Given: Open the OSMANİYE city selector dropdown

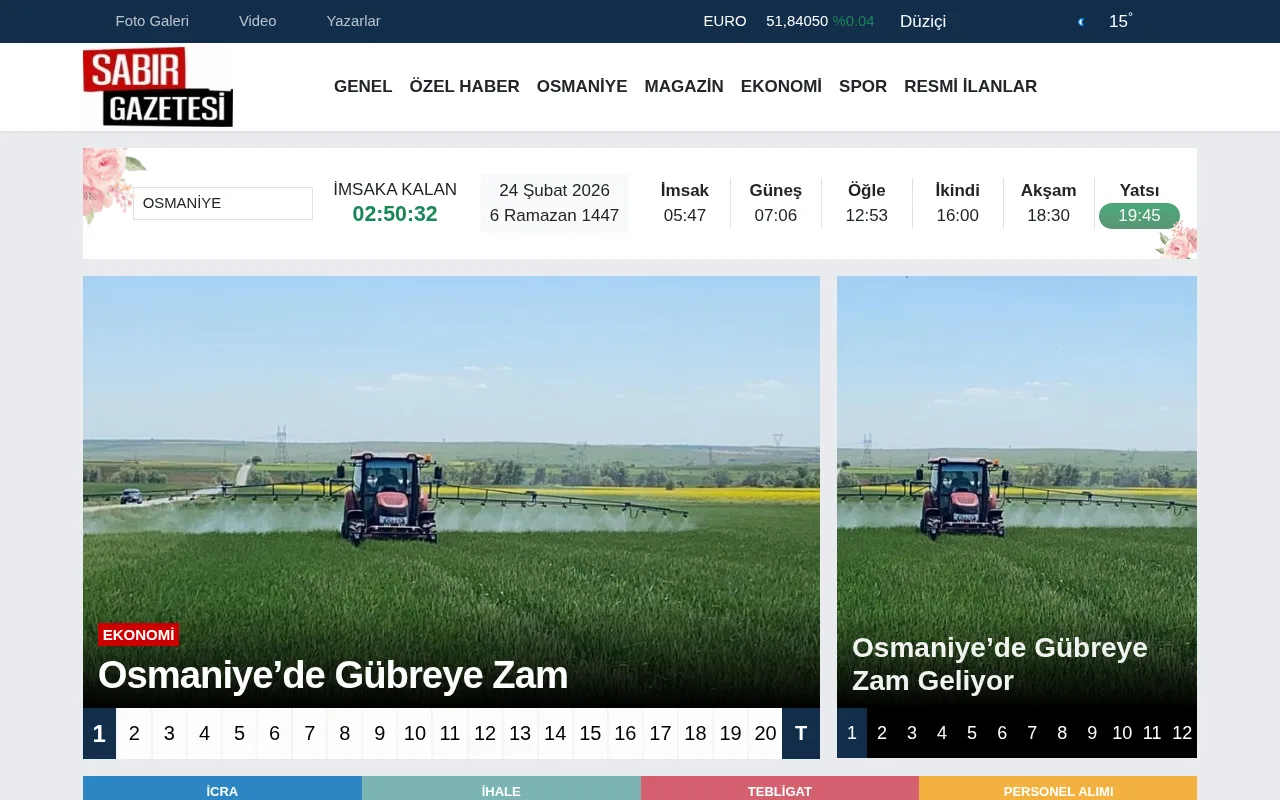Looking at the screenshot, I should click(x=222, y=203).
